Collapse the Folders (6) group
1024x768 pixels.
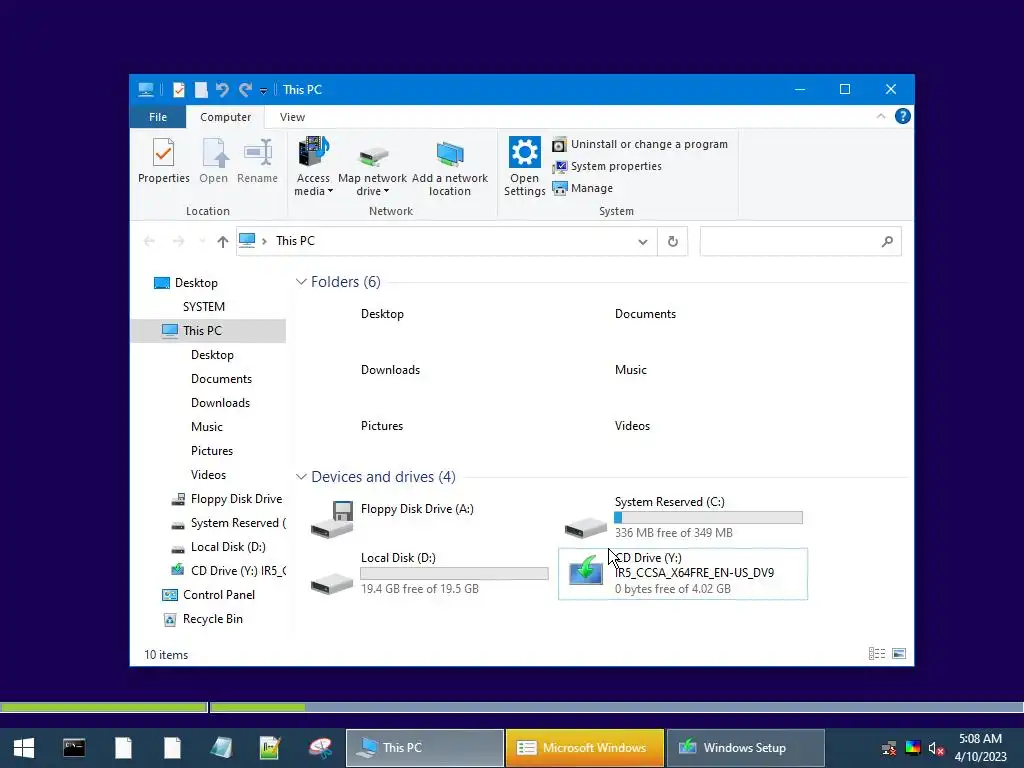[x=301, y=282]
